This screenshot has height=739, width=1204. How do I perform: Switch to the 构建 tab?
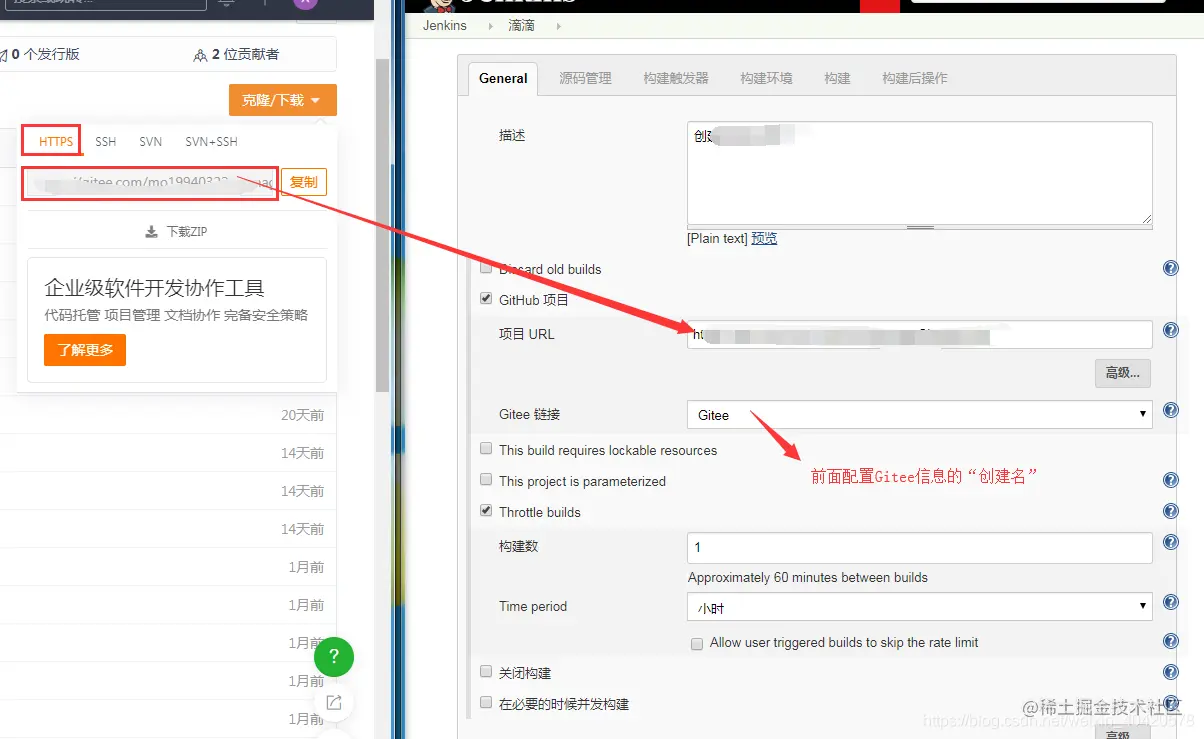coord(837,78)
